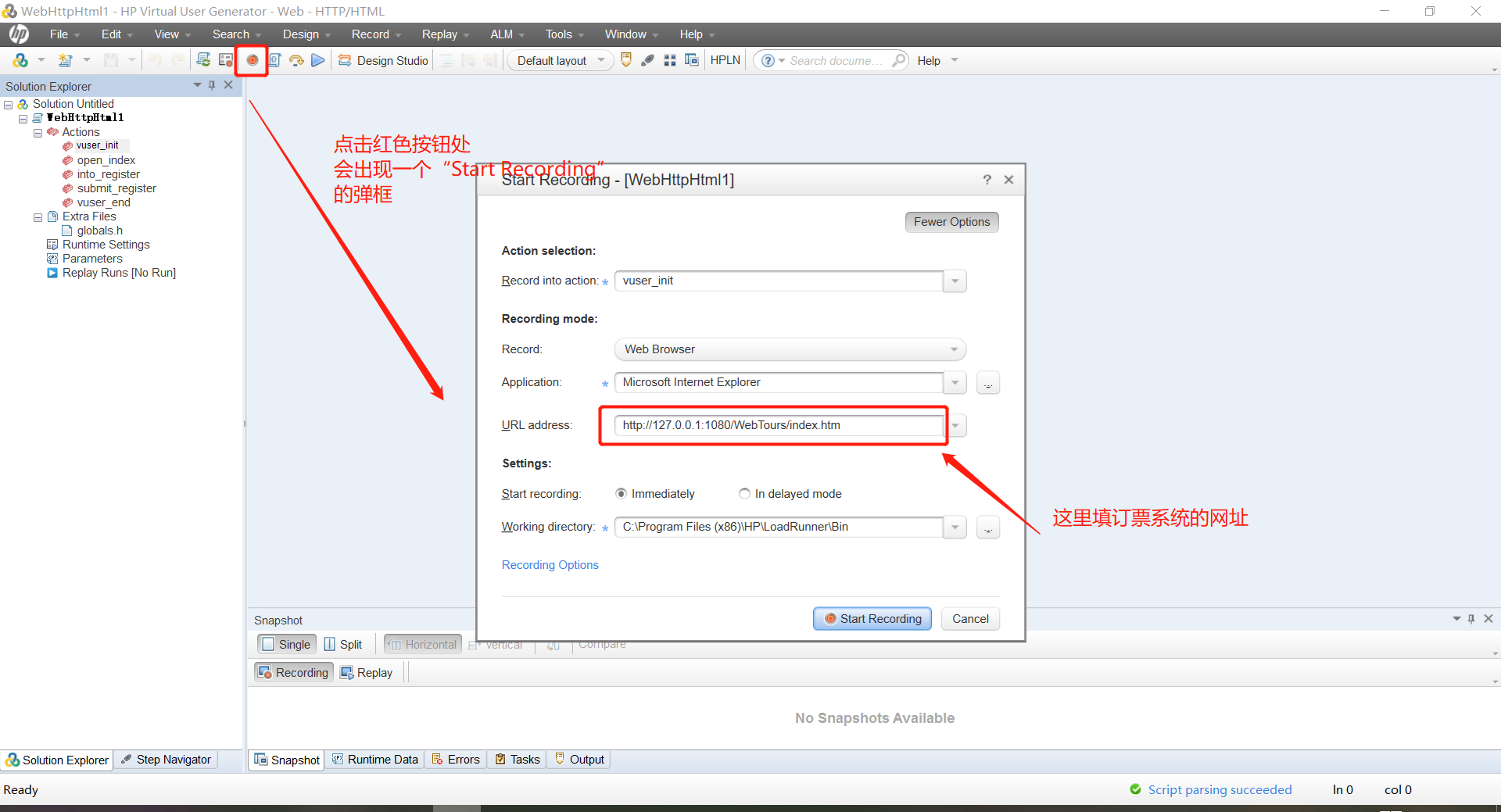Click the Start Recording button
This screenshot has height=812, width=1501.
coord(872,618)
